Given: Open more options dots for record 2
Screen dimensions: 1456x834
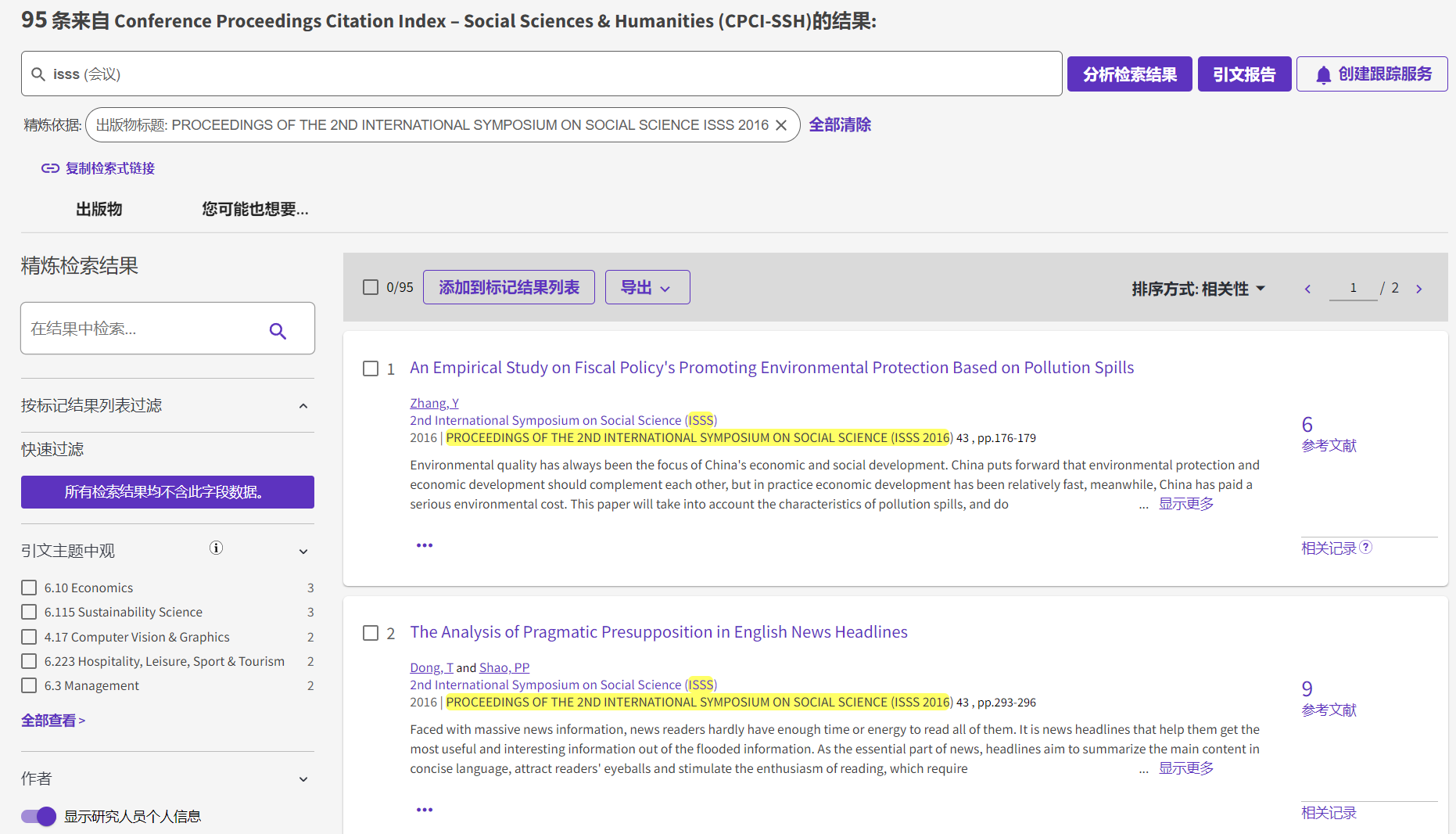Looking at the screenshot, I should coord(425,810).
